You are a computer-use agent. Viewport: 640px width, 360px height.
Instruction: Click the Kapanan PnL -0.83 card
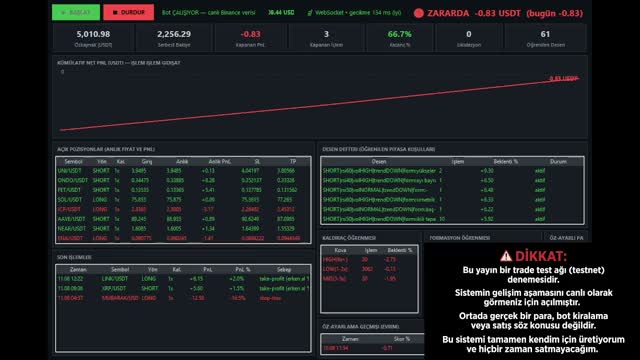[250, 38]
